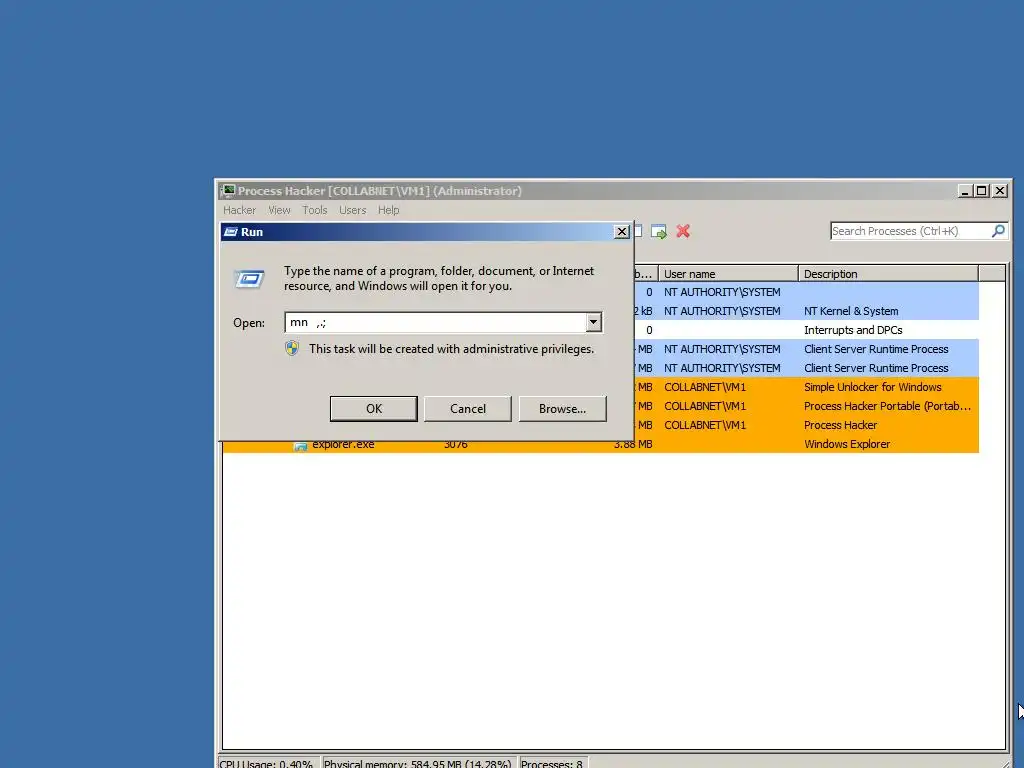The image size is (1024, 768).
Task: Click the 3.88 MB memory cell
Action: point(633,445)
